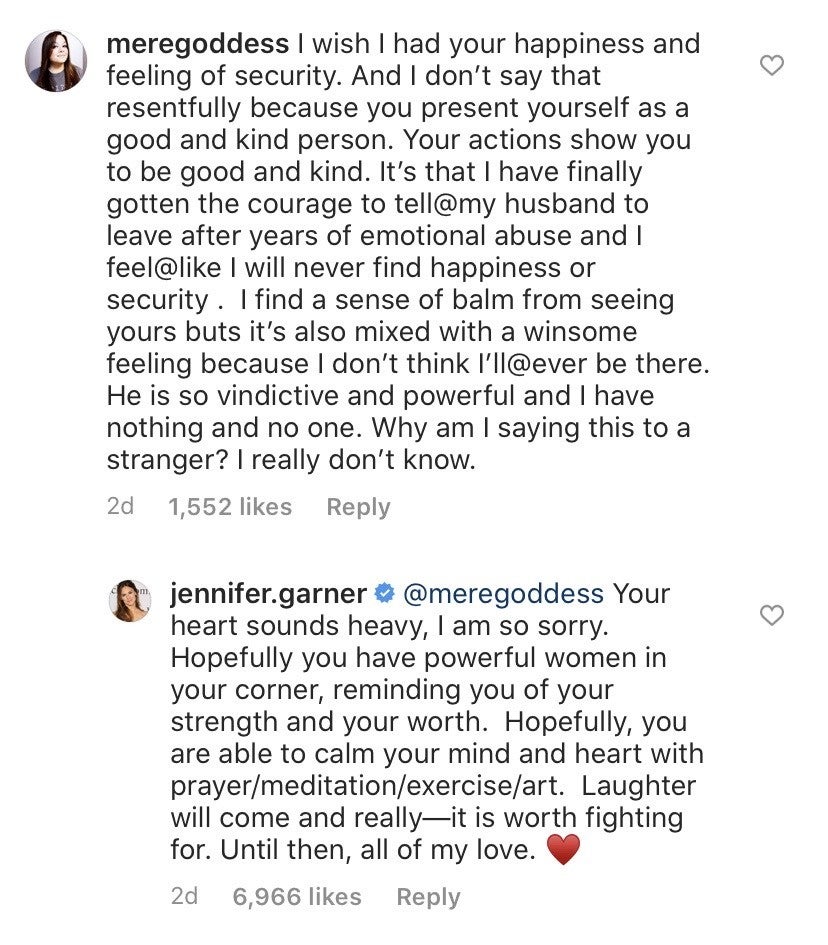Click the 2d timestamp beside 6,966 likes
The height and width of the screenshot is (945, 828).
click(184, 897)
